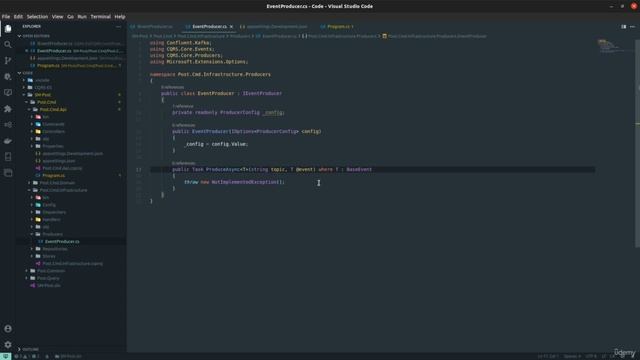This screenshot has width=640, height=360.
Task: Open the Extensions view icon
Action: [8, 109]
